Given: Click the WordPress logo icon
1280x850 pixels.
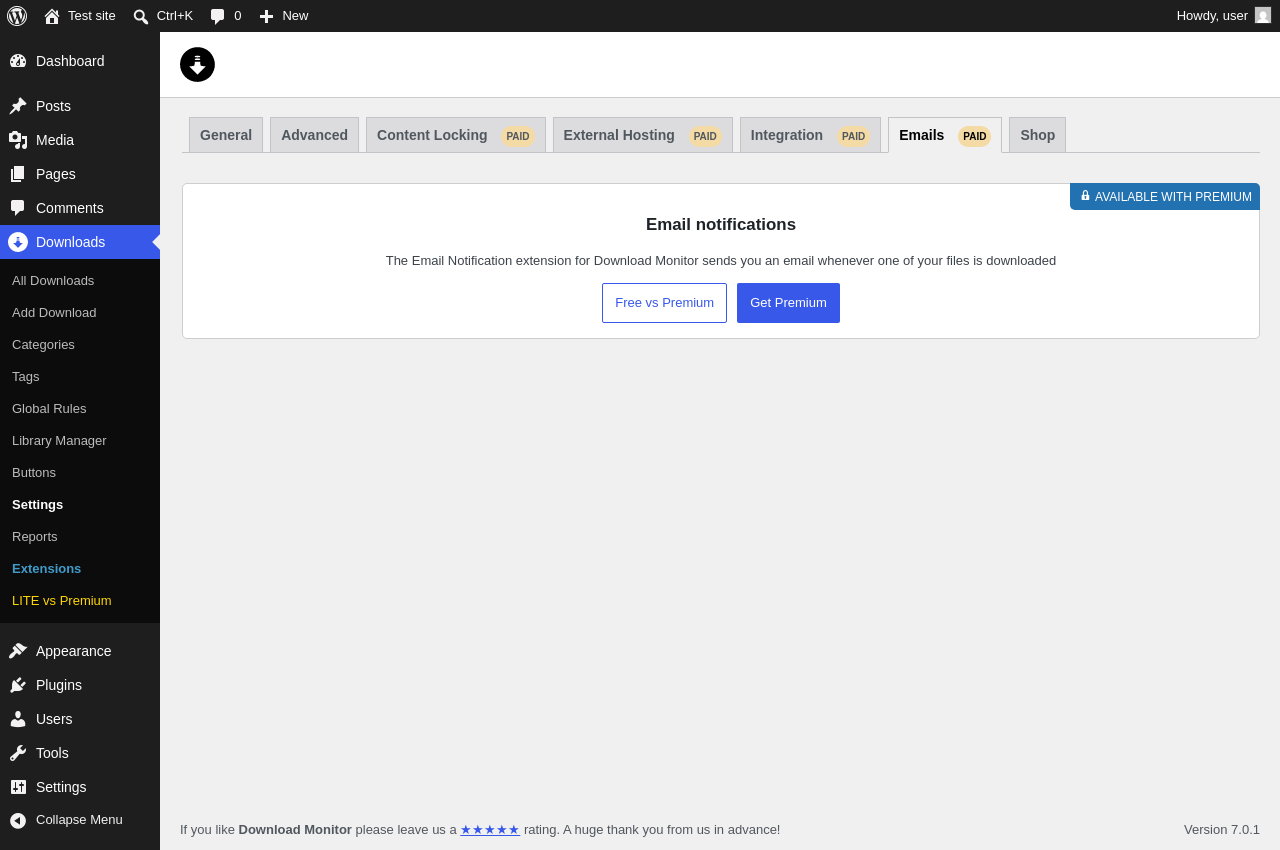Looking at the screenshot, I should pos(17,16).
